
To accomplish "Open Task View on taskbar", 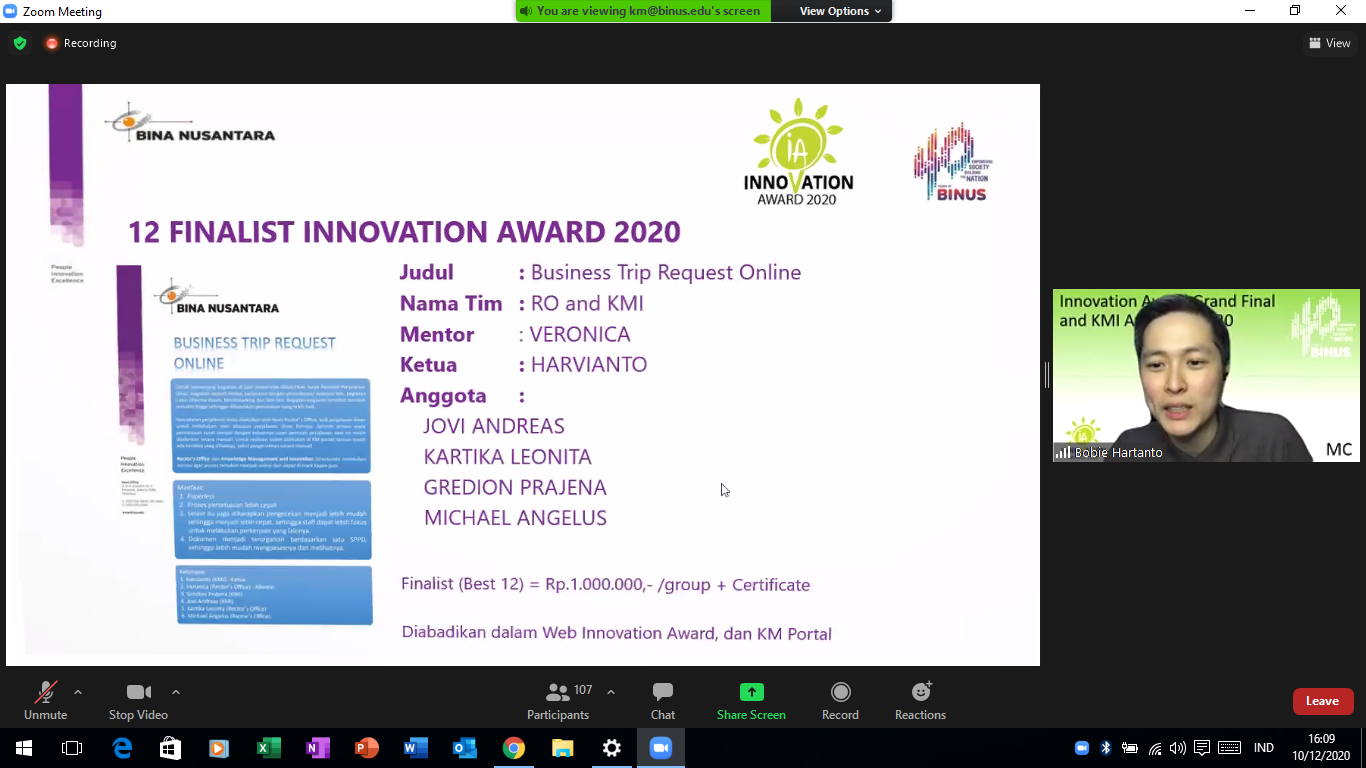I will tap(72, 748).
